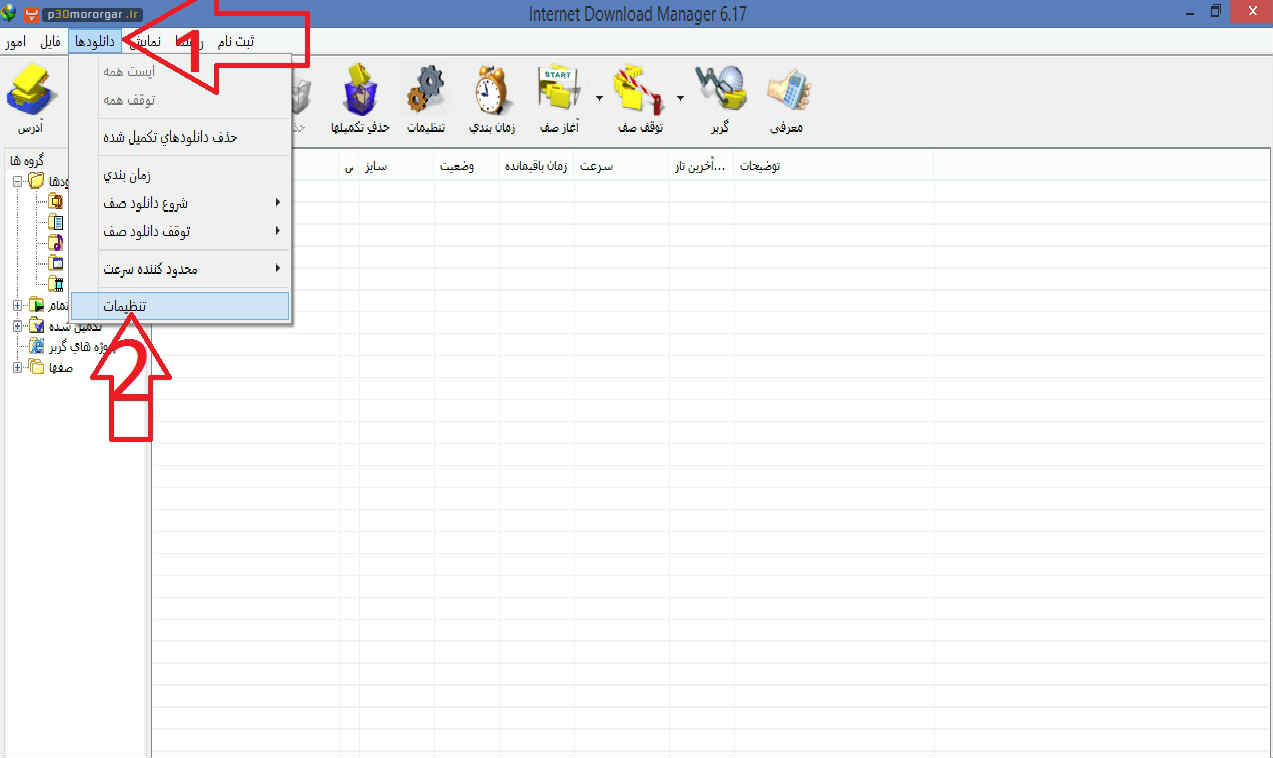Viewport: 1273px width, 758px height.
Task: Sort by the زمان باقیمانده column header
Action: tap(537, 166)
